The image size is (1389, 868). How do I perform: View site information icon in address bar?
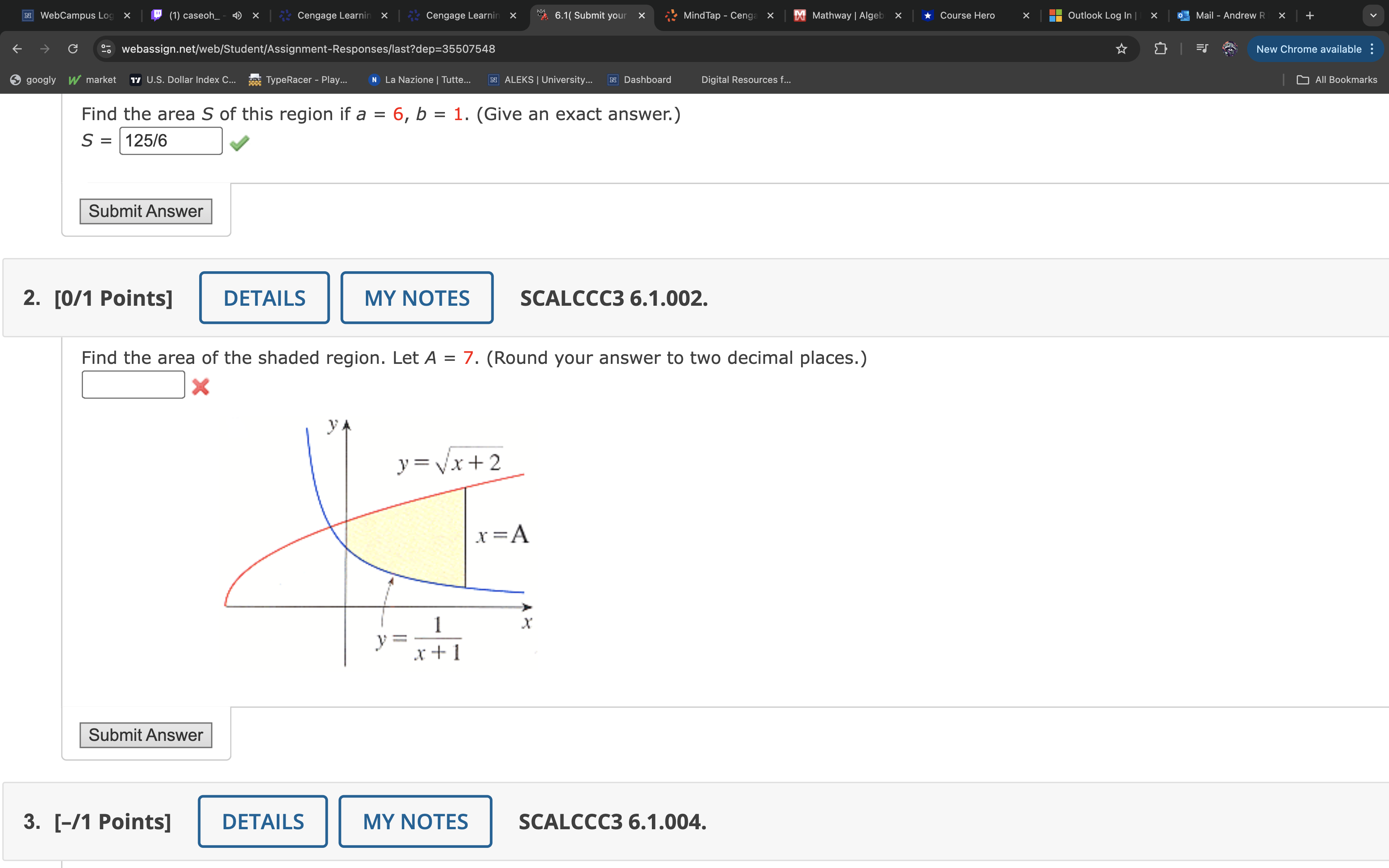(x=106, y=49)
